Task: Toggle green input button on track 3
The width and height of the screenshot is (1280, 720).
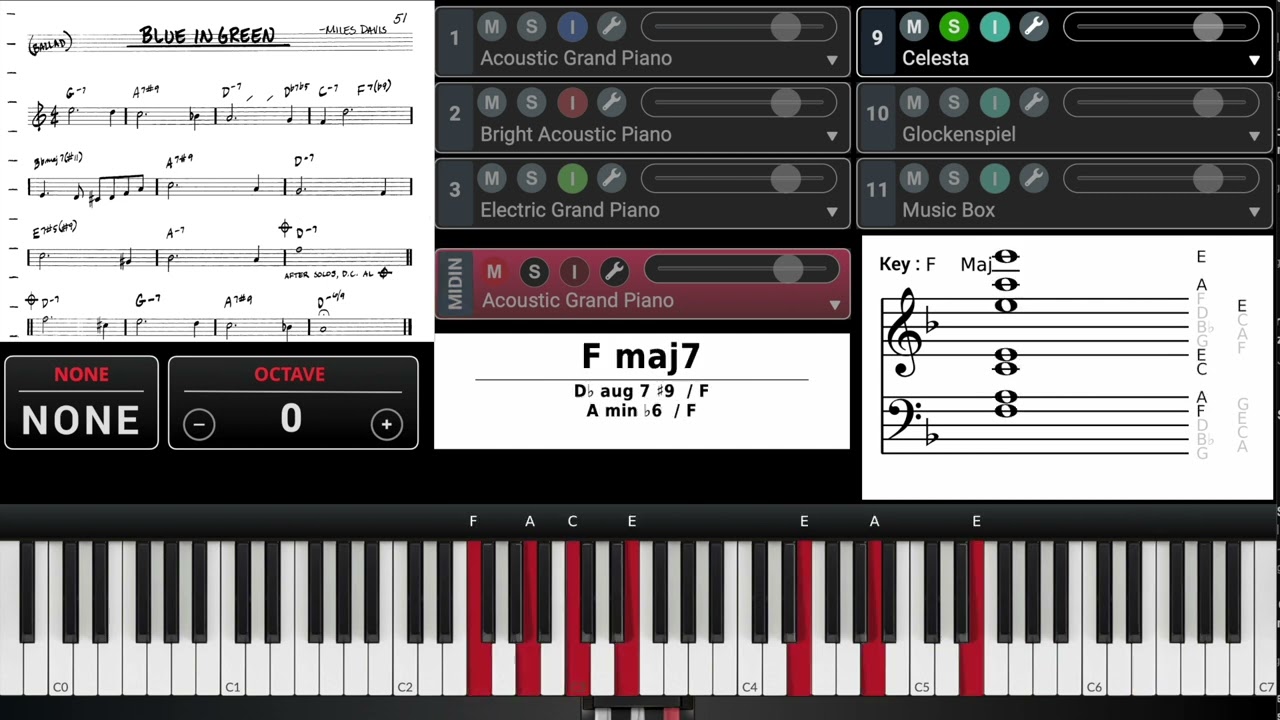Action: coord(571,178)
